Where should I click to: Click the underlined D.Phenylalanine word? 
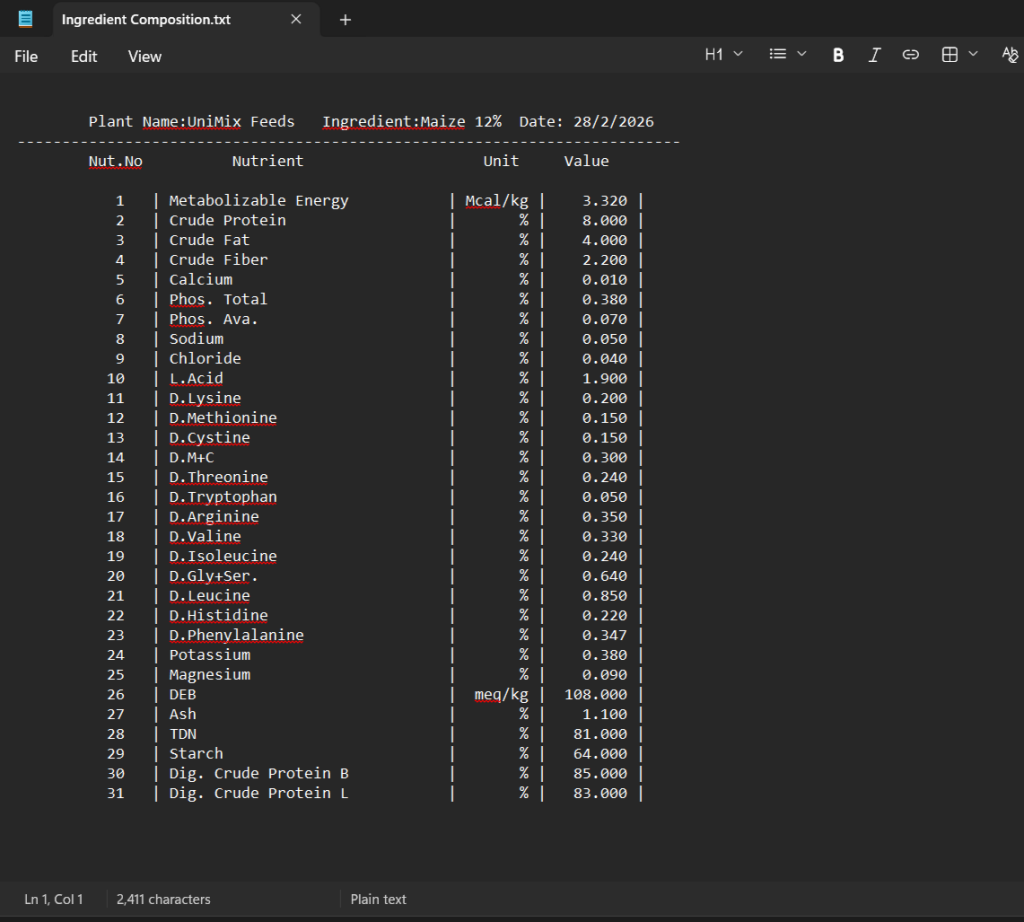pos(236,635)
